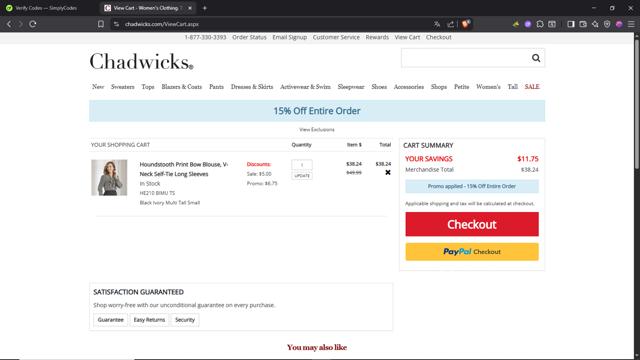Click the Email Signup link

(x=289, y=37)
